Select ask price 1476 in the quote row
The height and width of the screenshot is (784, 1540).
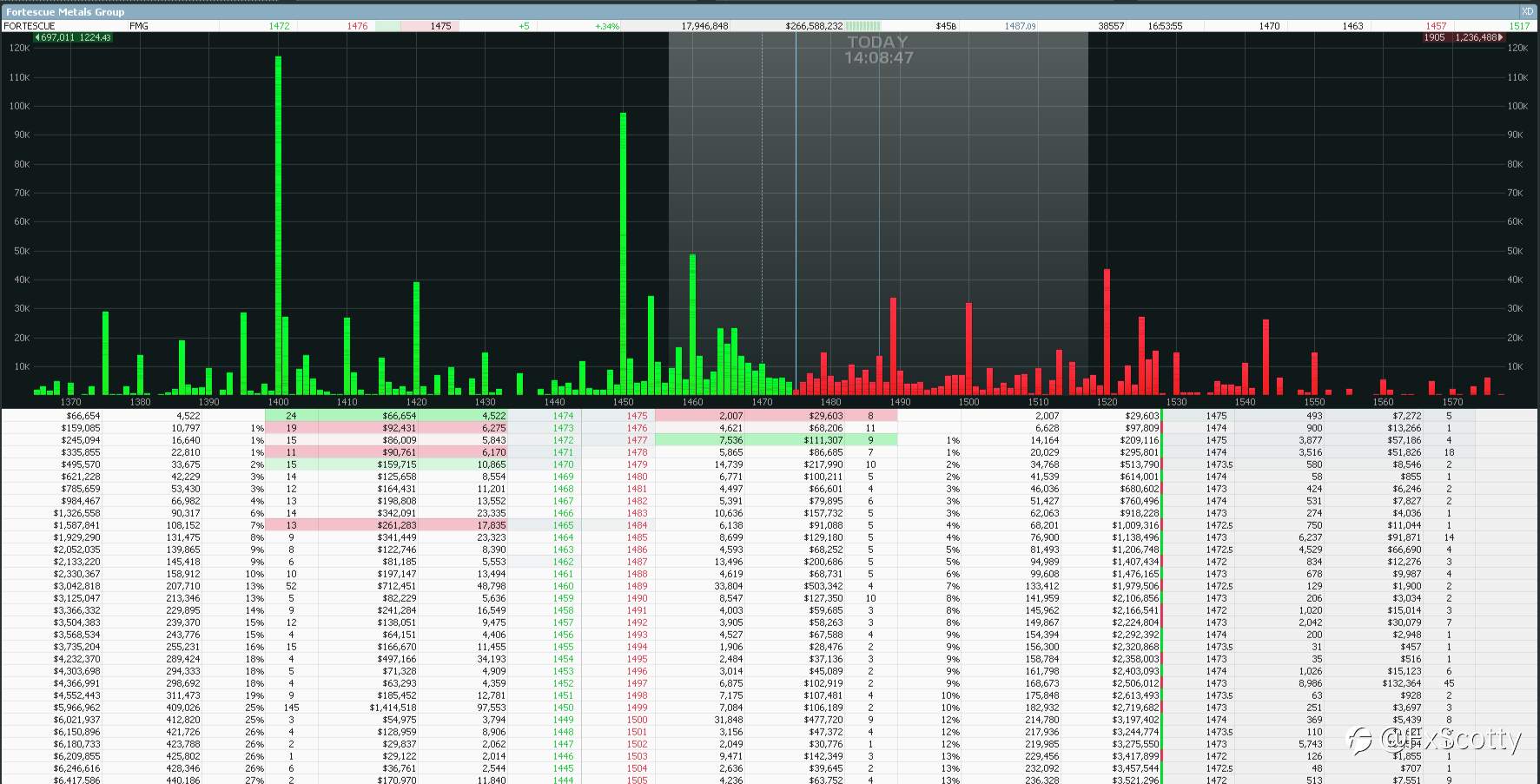pyautogui.click(x=357, y=26)
